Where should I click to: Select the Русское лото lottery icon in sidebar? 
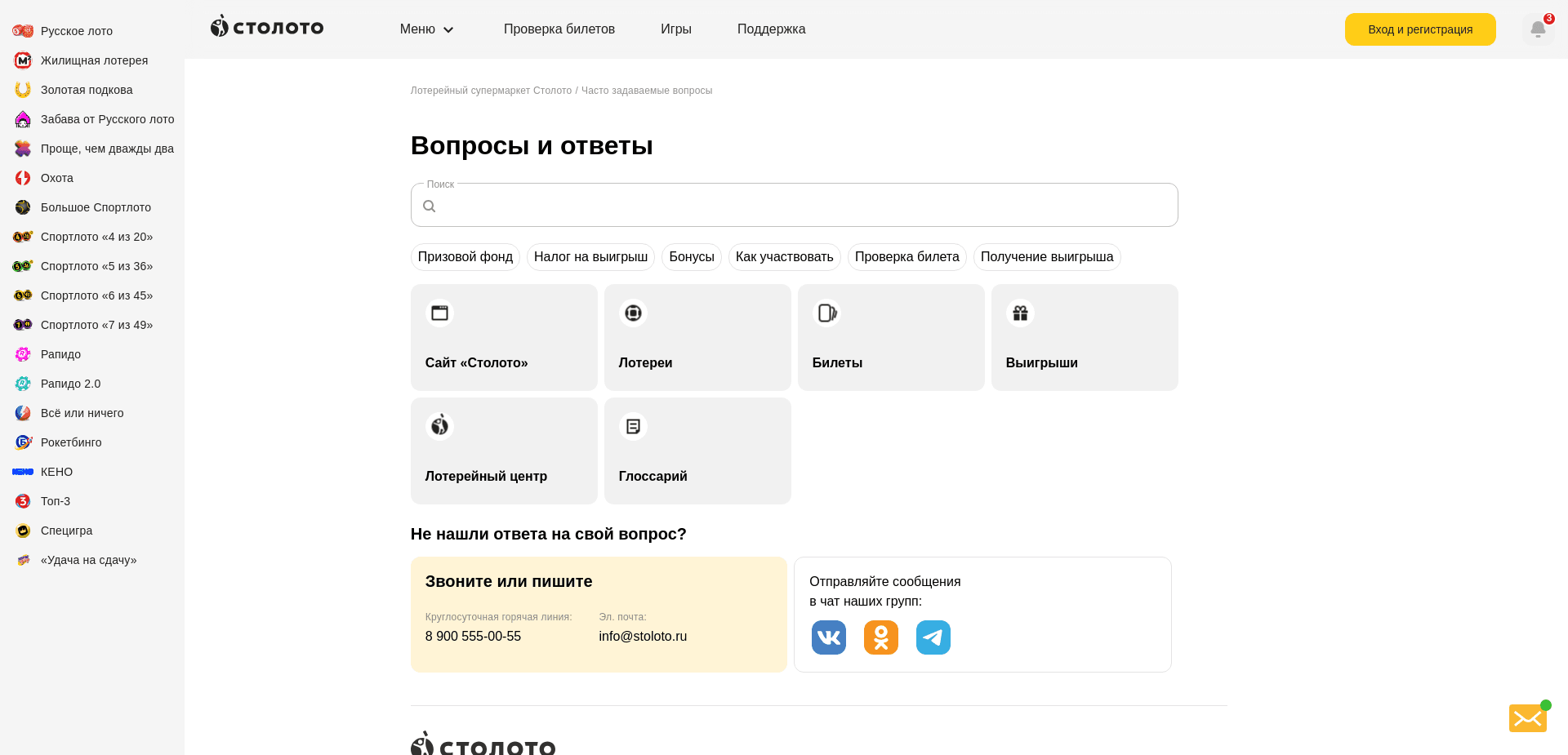22,30
